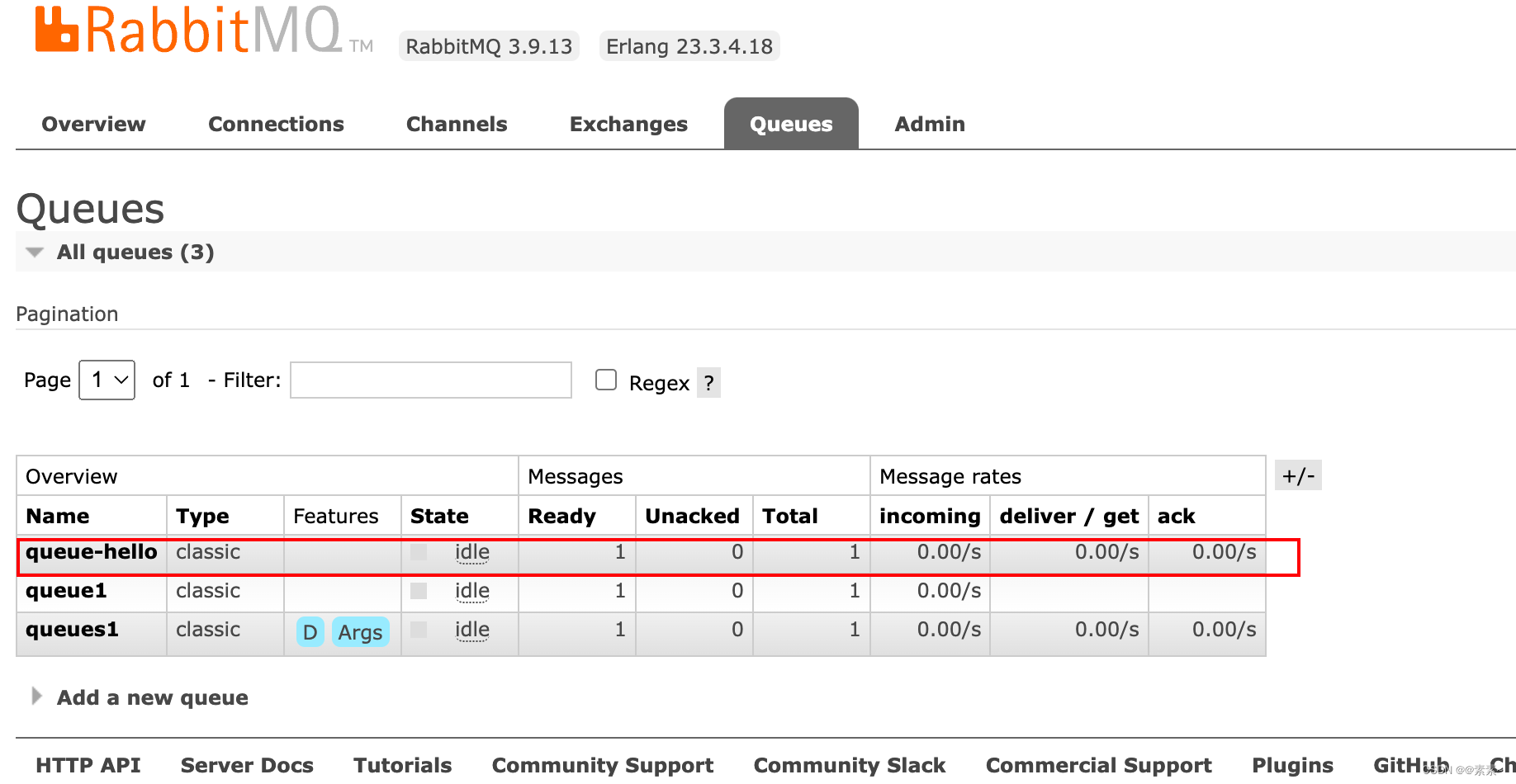This screenshot has width=1516, height=784.
Task: Sort the table by Unacked column
Action: [x=692, y=517]
